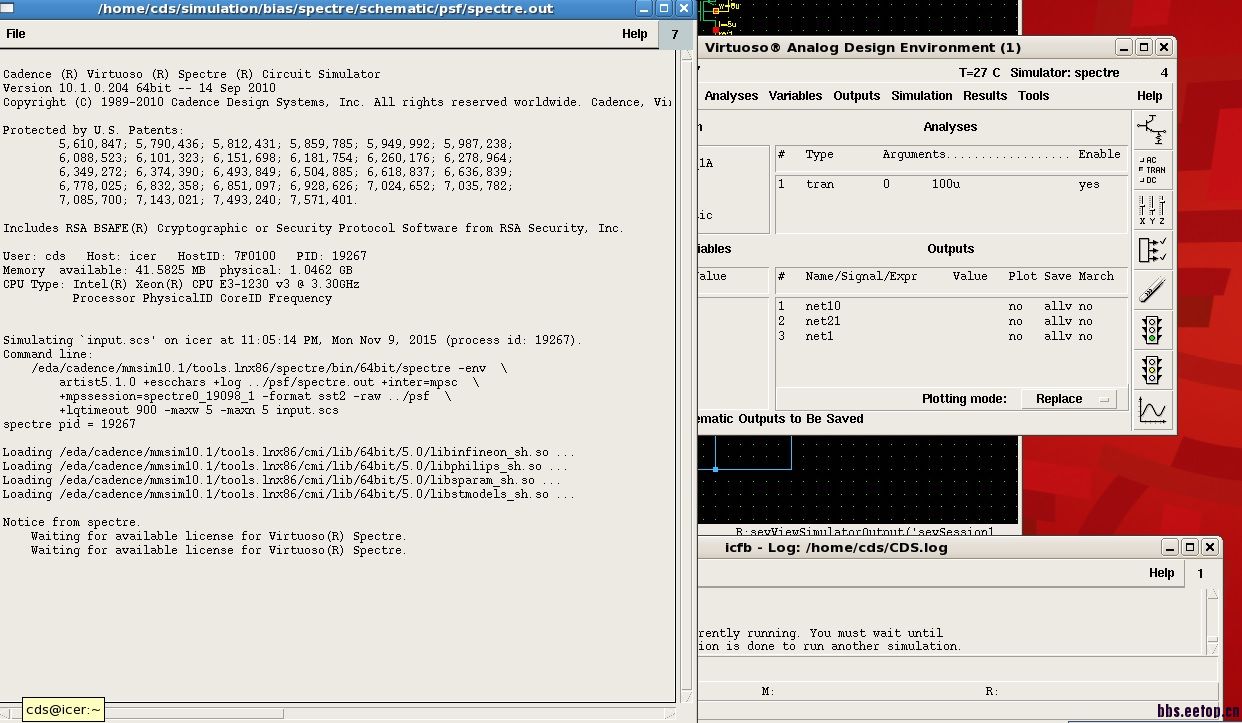Open the File menu in spectre.out window
Screen dimensions: 1242x723
(16, 34)
